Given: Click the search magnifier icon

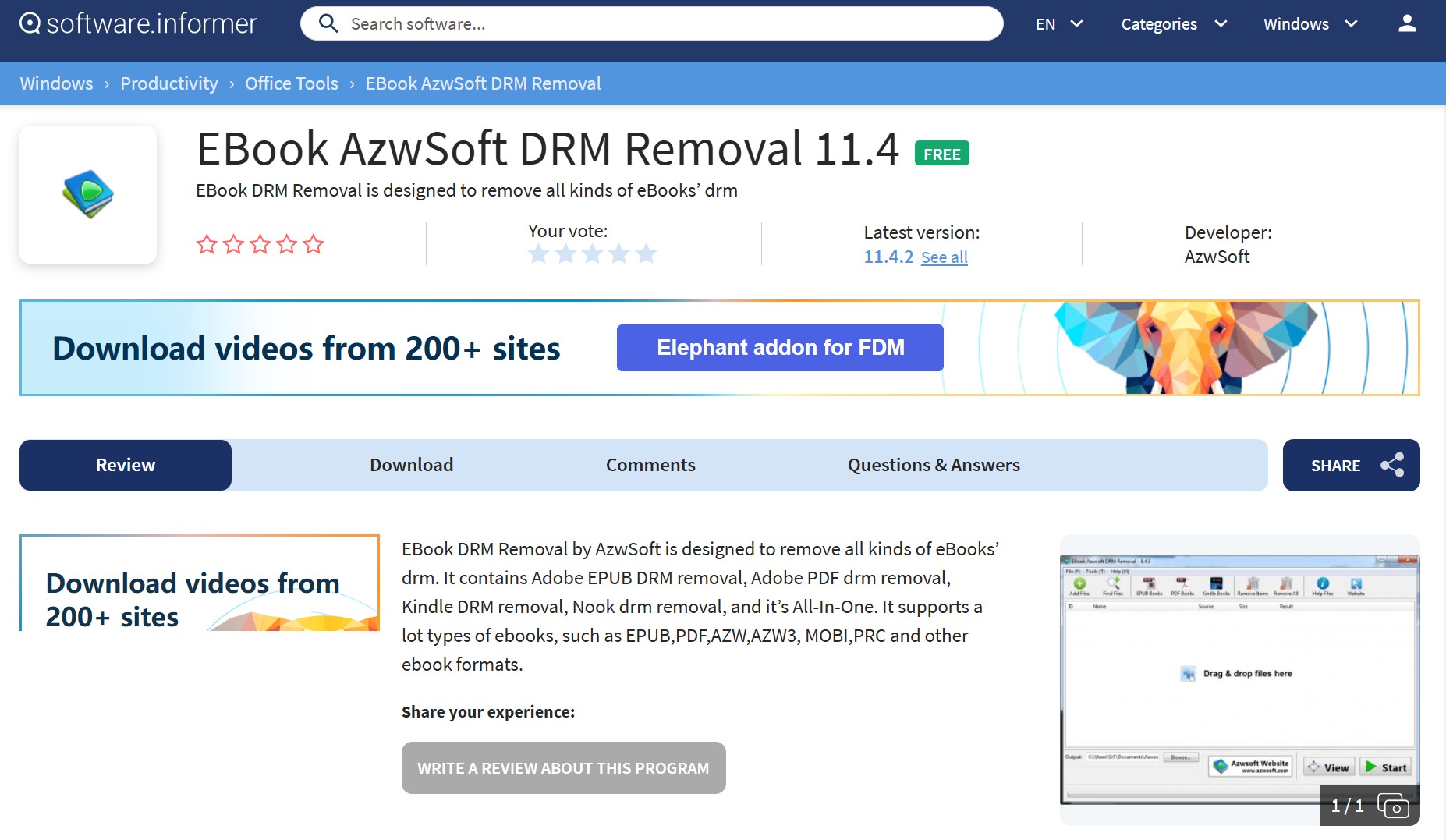Looking at the screenshot, I should coord(328,23).
